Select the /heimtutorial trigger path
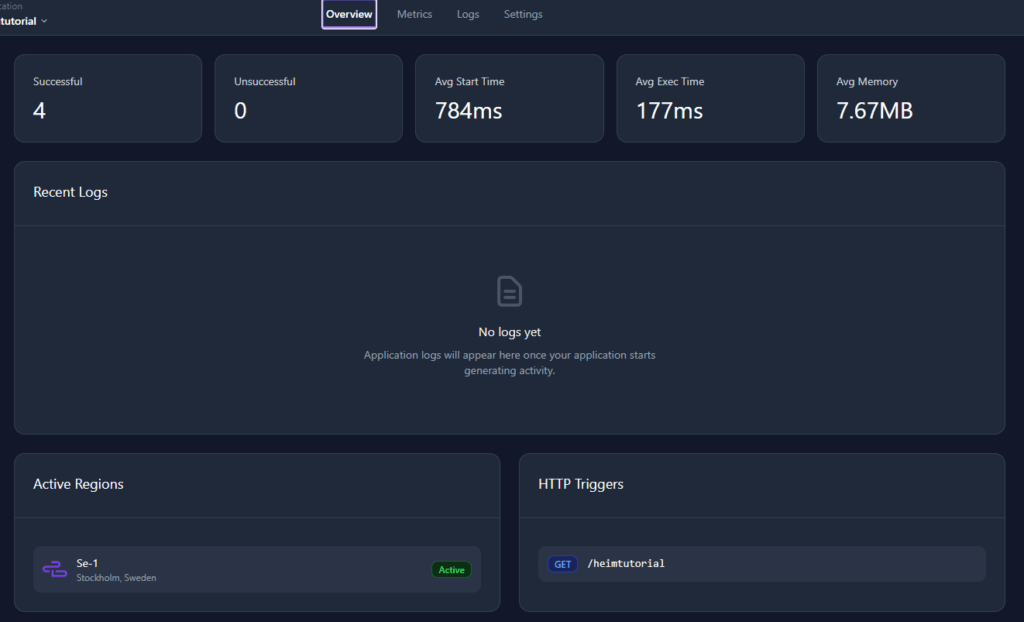Viewport: 1024px width, 622px height. click(x=626, y=563)
